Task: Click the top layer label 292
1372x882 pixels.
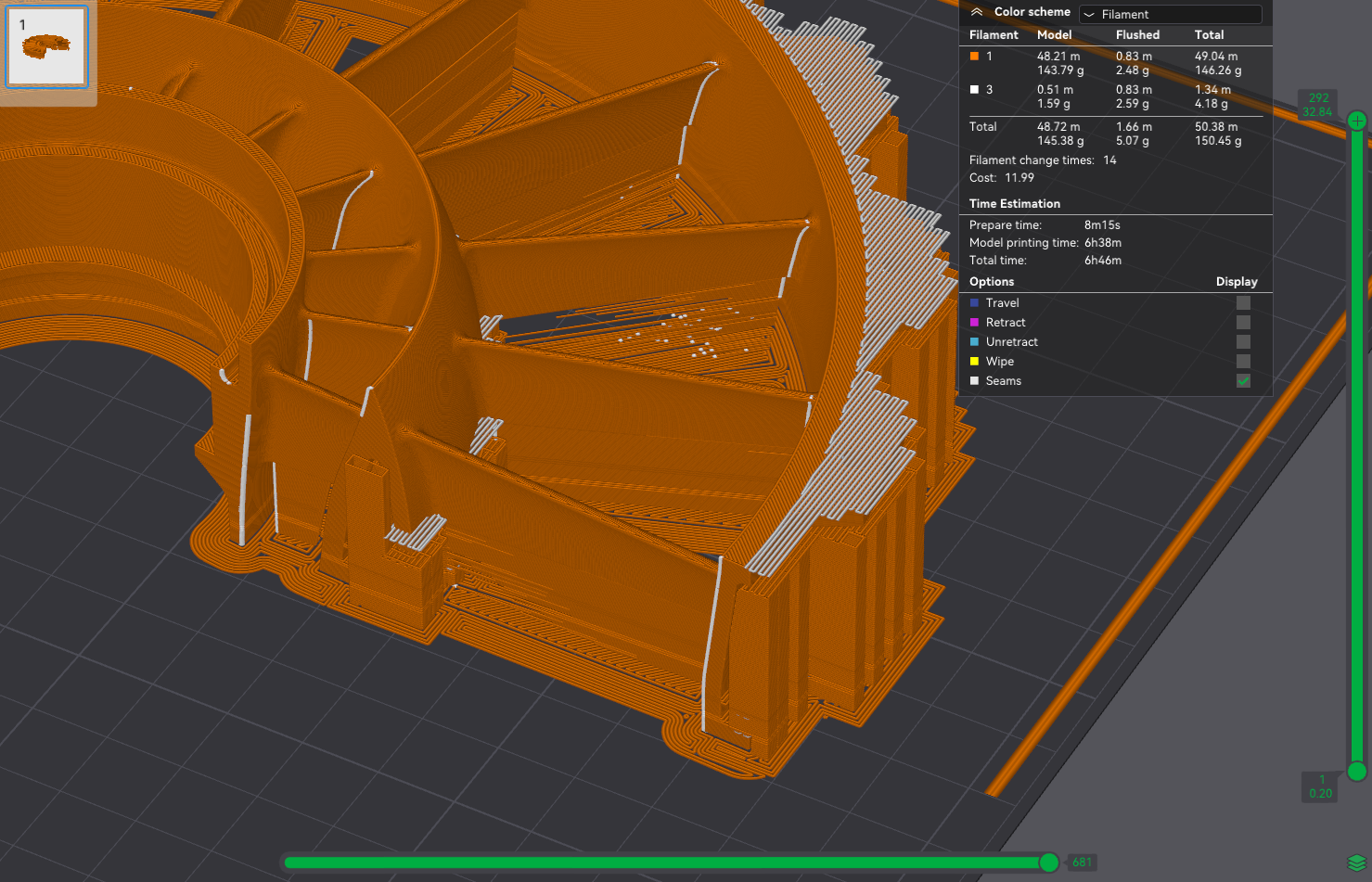Action: [x=1318, y=97]
